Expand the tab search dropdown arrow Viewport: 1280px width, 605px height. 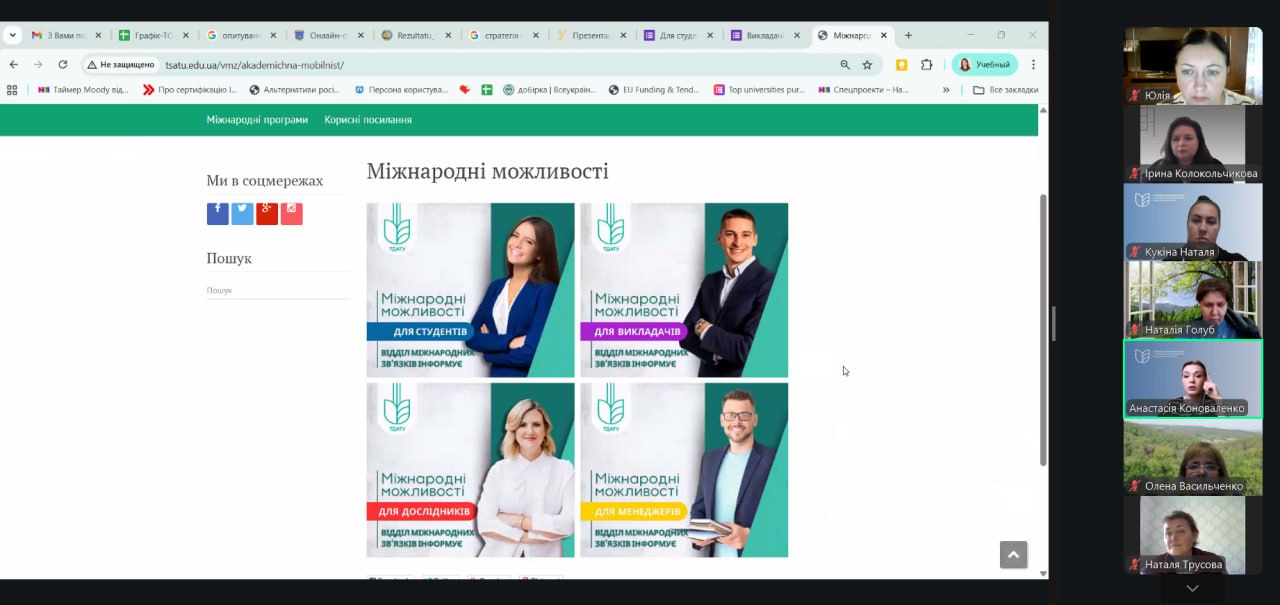point(12,35)
